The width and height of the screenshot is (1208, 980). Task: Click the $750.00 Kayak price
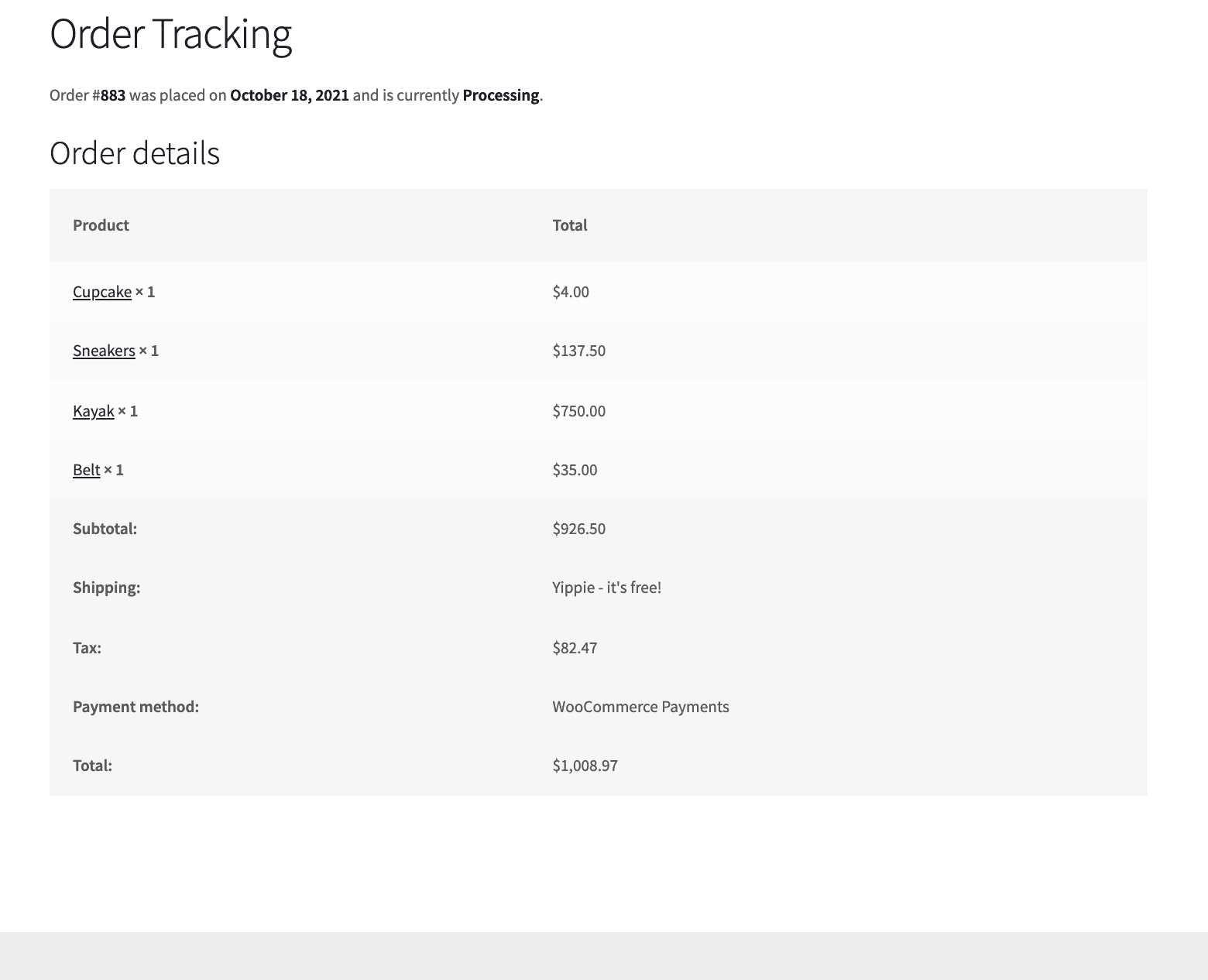(579, 411)
